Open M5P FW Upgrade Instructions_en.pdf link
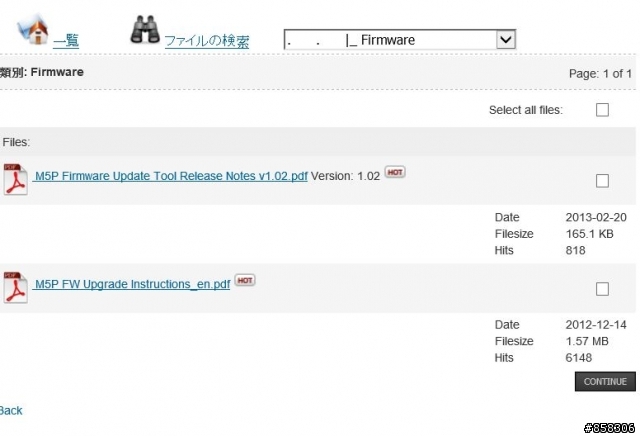Viewport: 640px width, 436px height. [x=133, y=284]
